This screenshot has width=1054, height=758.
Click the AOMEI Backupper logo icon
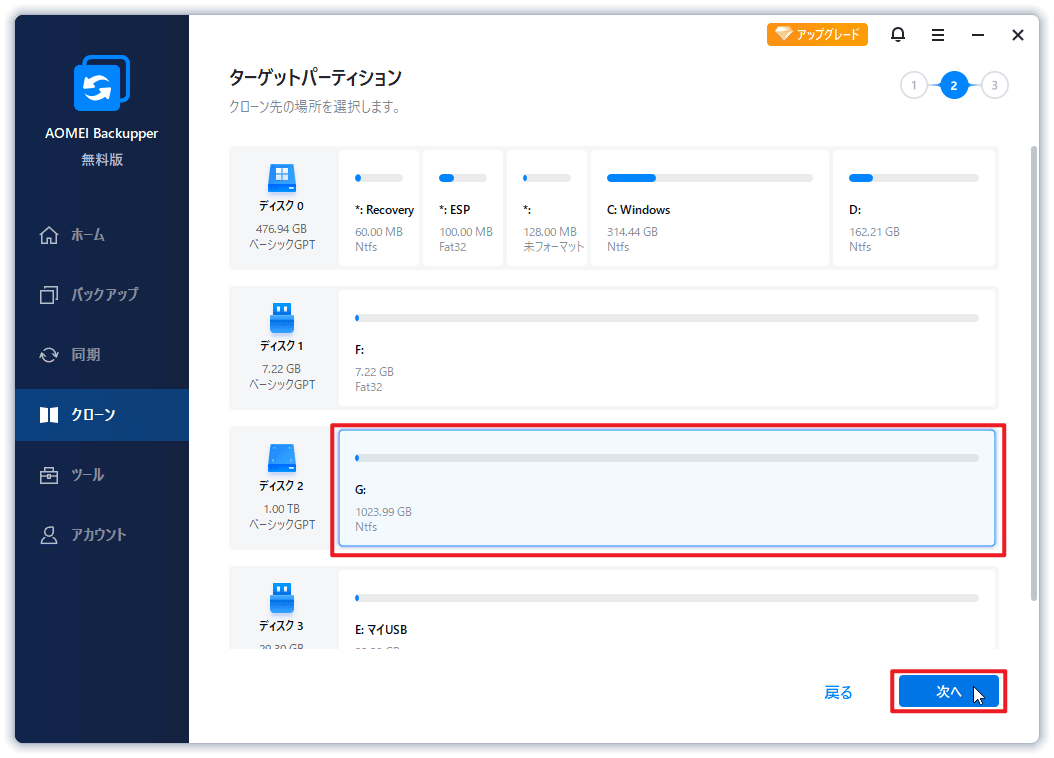click(x=102, y=83)
